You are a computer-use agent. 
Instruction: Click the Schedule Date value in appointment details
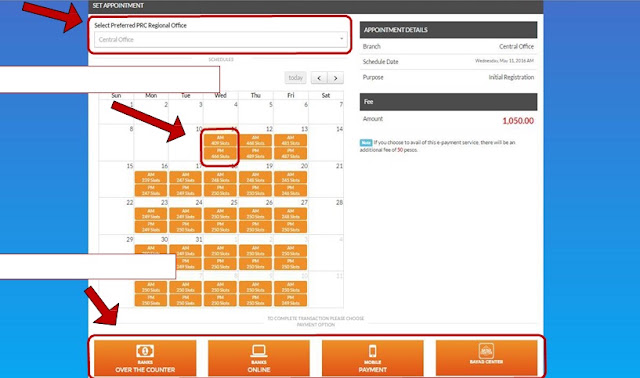coord(504,61)
